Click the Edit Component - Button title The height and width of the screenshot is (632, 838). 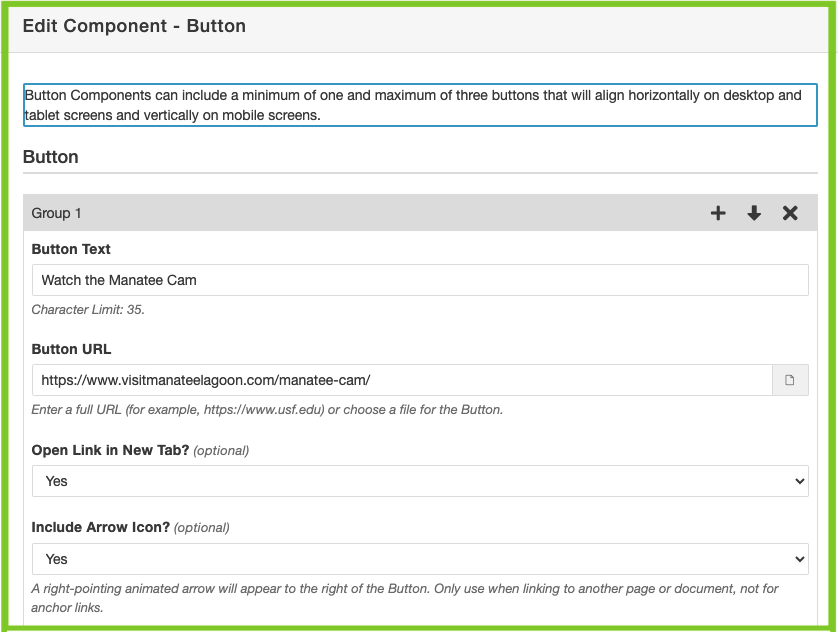point(134,26)
